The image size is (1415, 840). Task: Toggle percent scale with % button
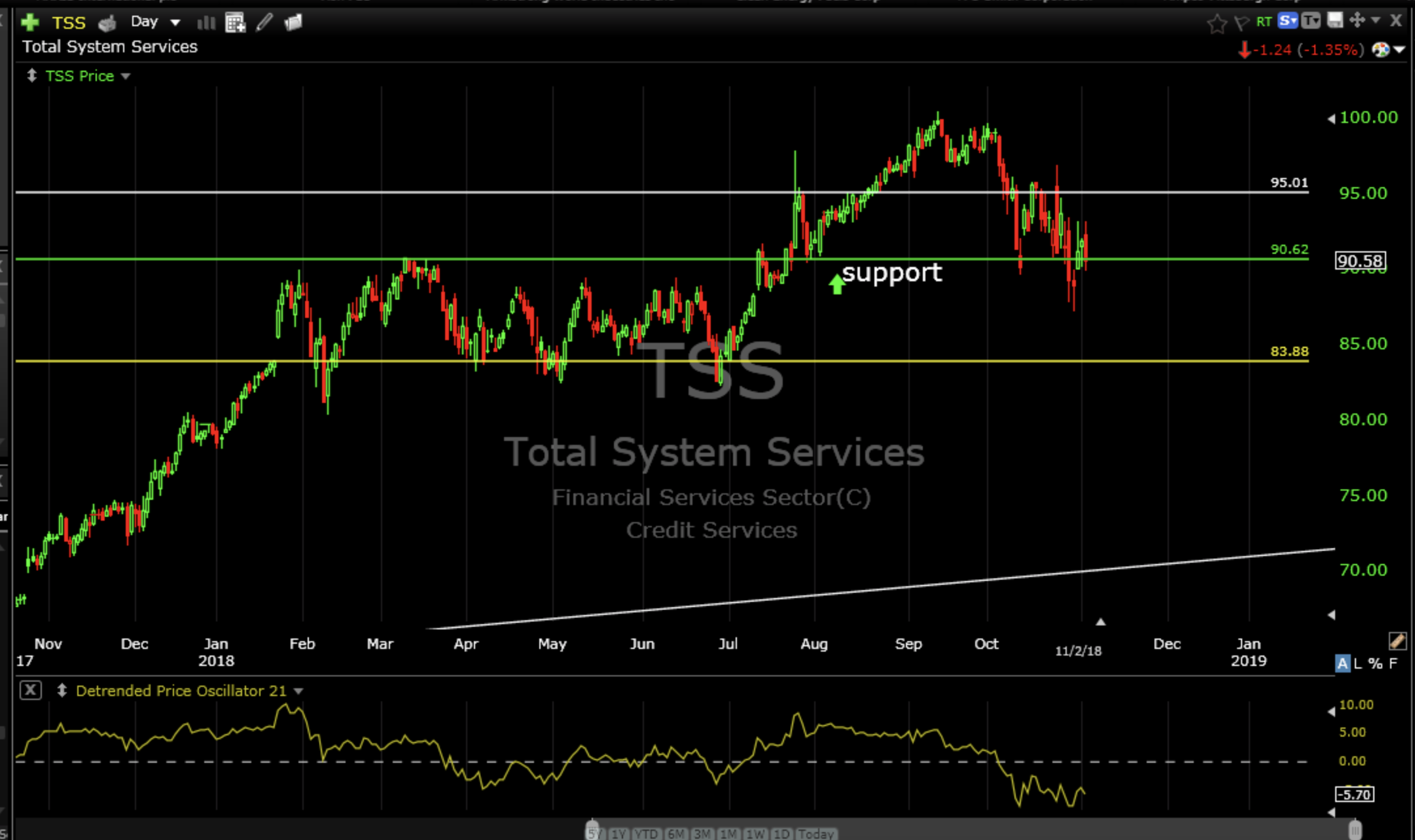click(1375, 663)
